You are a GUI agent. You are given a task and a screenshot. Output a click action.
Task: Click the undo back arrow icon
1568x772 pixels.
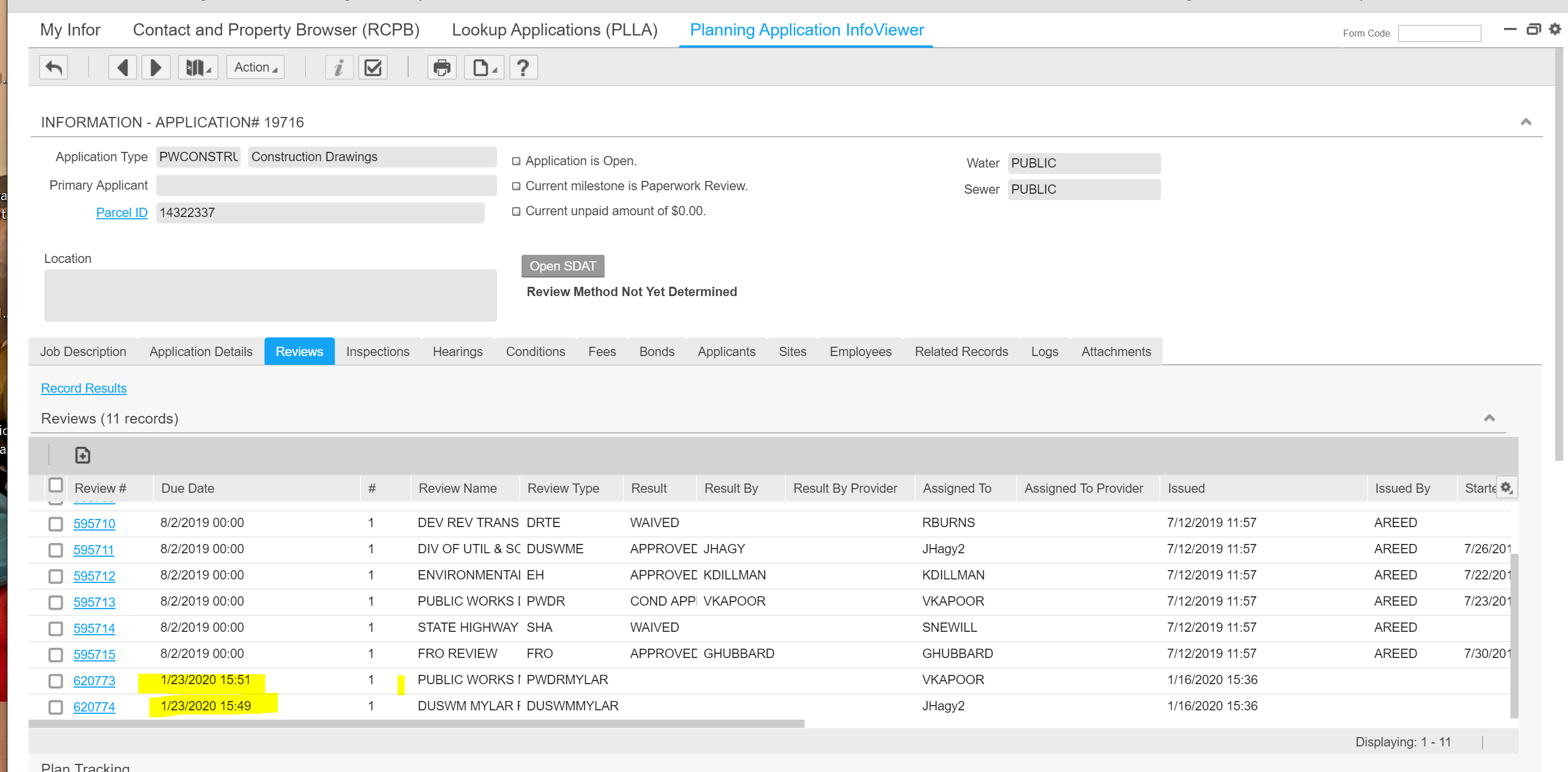[53, 67]
